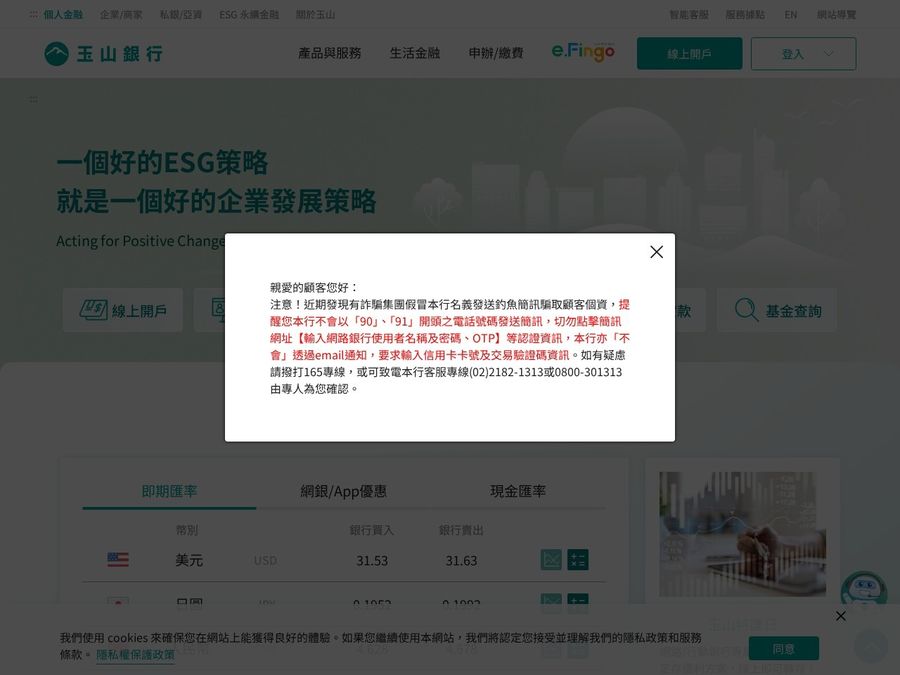The image size is (900, 675).
Task: Open the 產品與服務 menu
Action: pyautogui.click(x=329, y=53)
